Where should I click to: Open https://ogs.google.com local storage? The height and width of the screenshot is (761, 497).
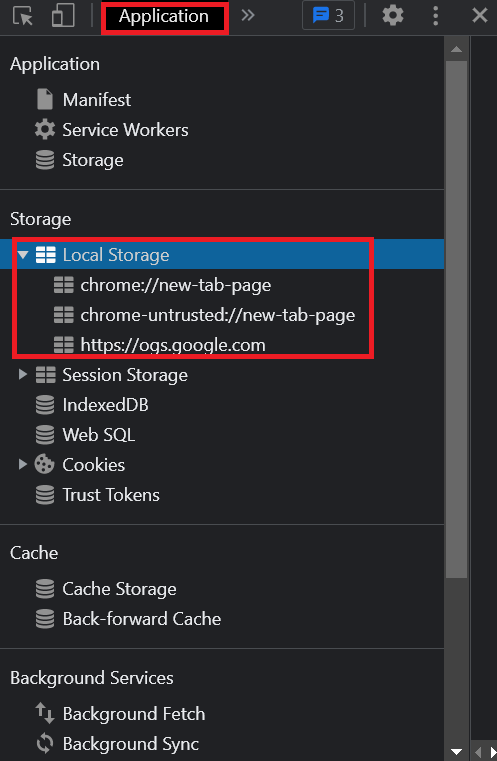[173, 345]
